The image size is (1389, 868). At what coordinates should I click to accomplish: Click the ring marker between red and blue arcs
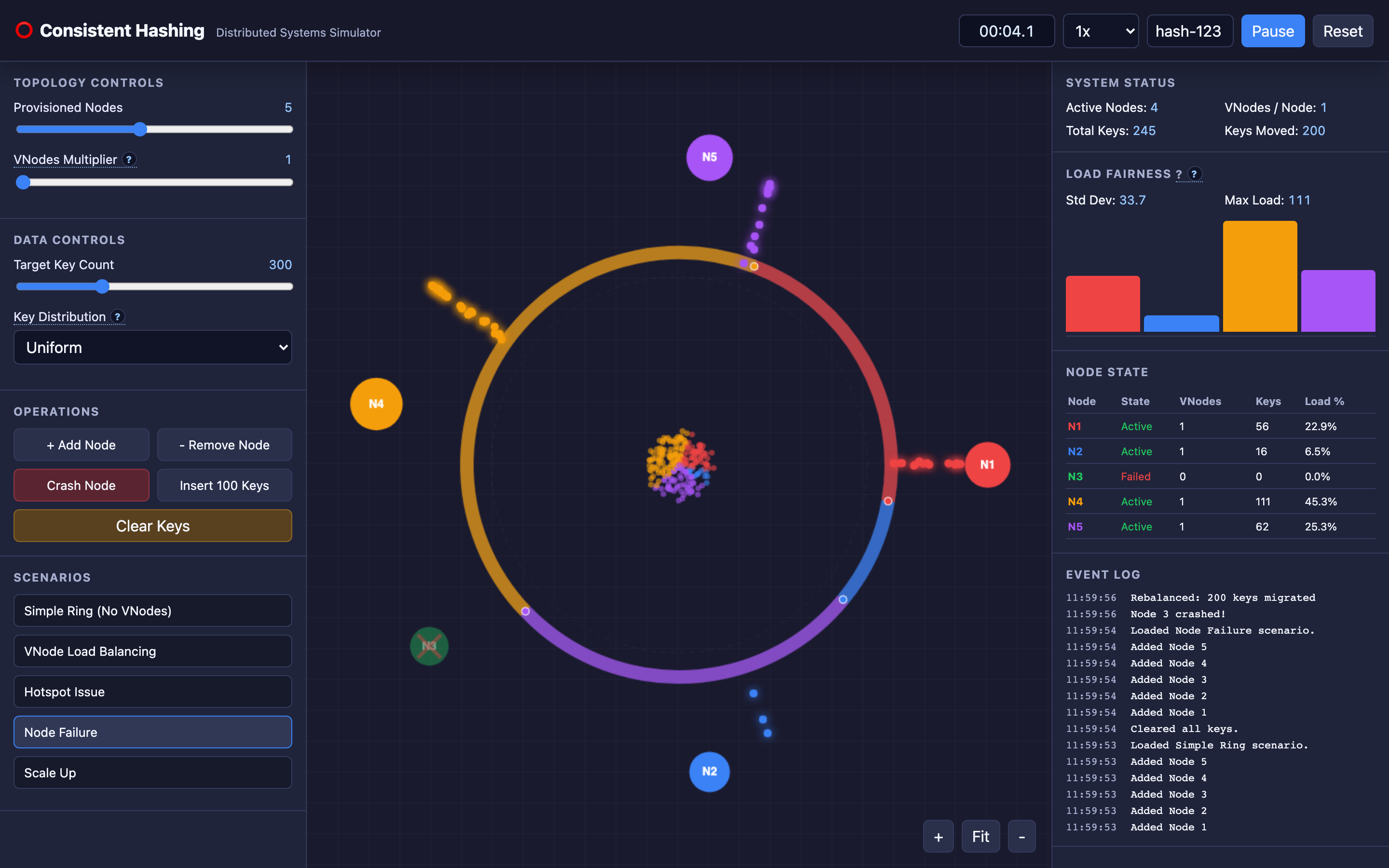click(x=888, y=501)
